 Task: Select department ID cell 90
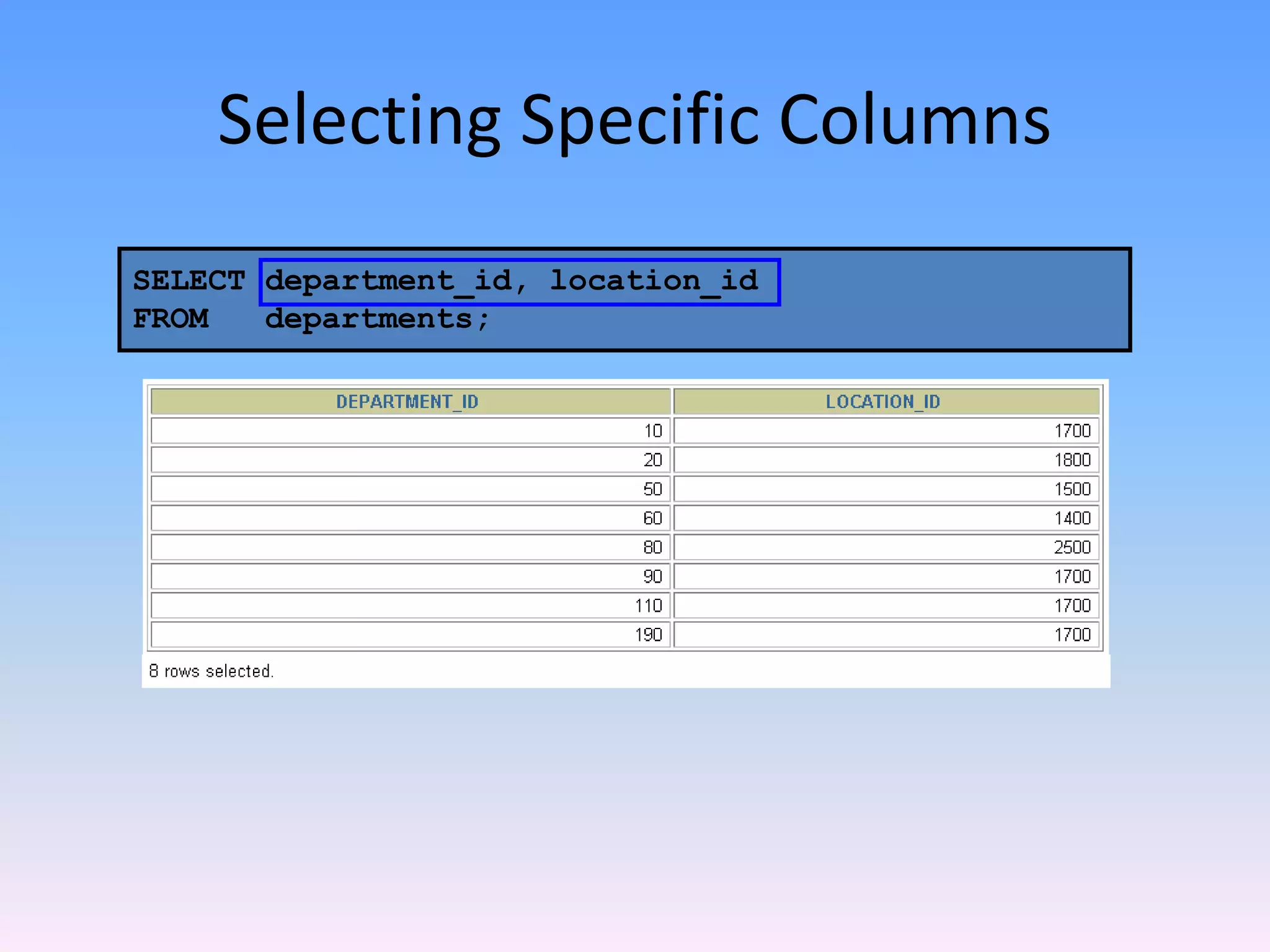[x=410, y=576]
